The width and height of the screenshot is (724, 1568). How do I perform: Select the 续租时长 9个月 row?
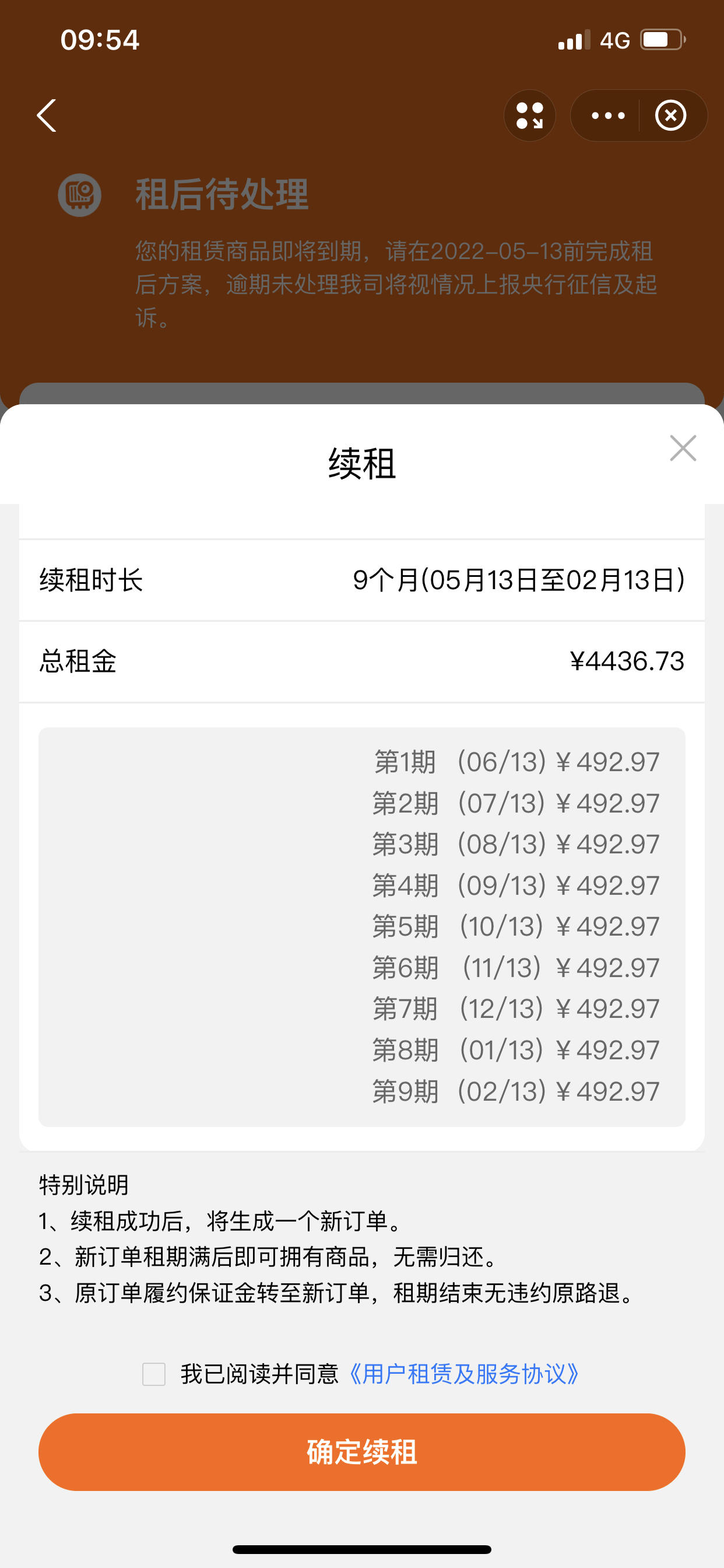click(x=362, y=580)
